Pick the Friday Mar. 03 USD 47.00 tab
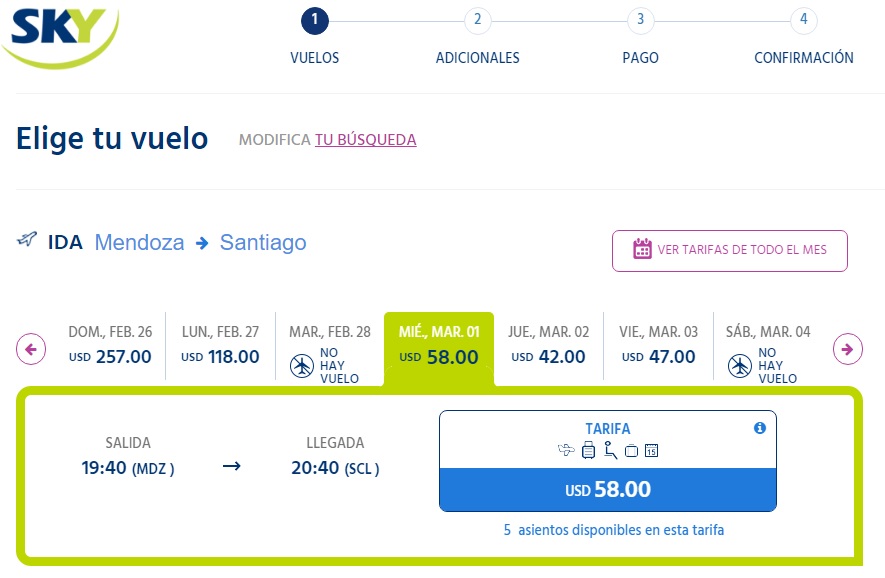 click(x=659, y=345)
